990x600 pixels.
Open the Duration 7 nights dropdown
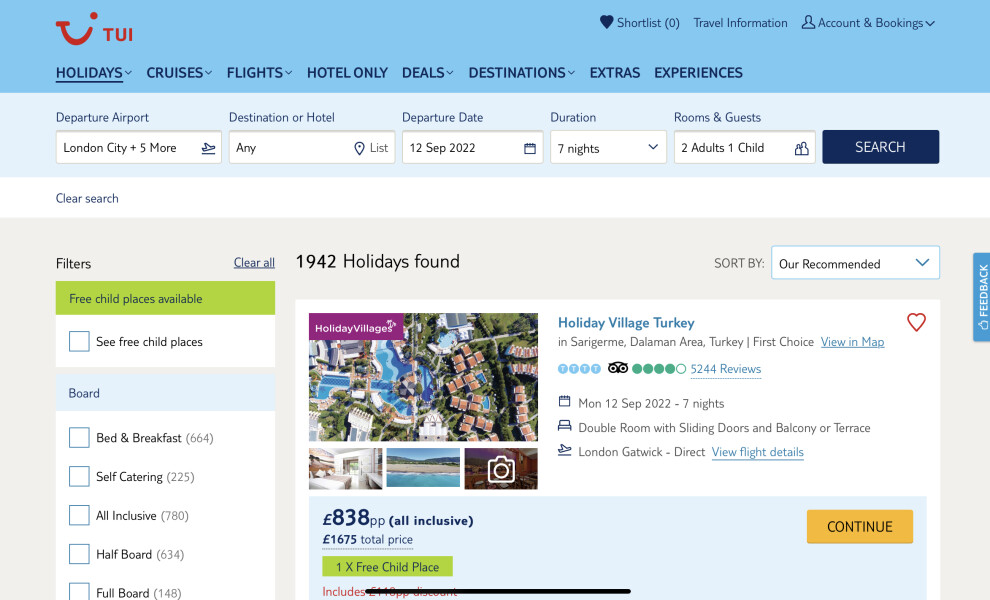point(608,147)
